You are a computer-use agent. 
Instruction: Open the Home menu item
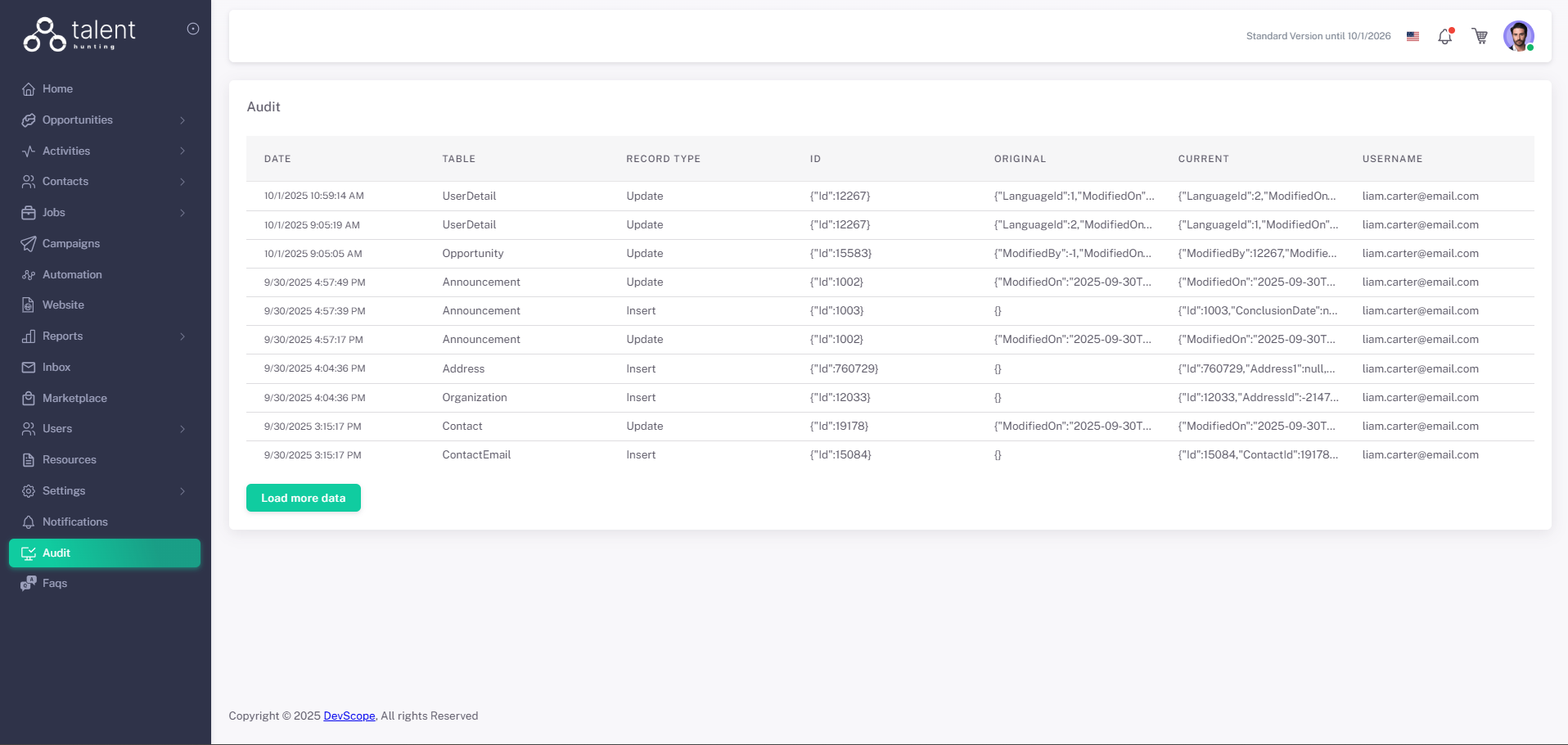[x=57, y=89]
